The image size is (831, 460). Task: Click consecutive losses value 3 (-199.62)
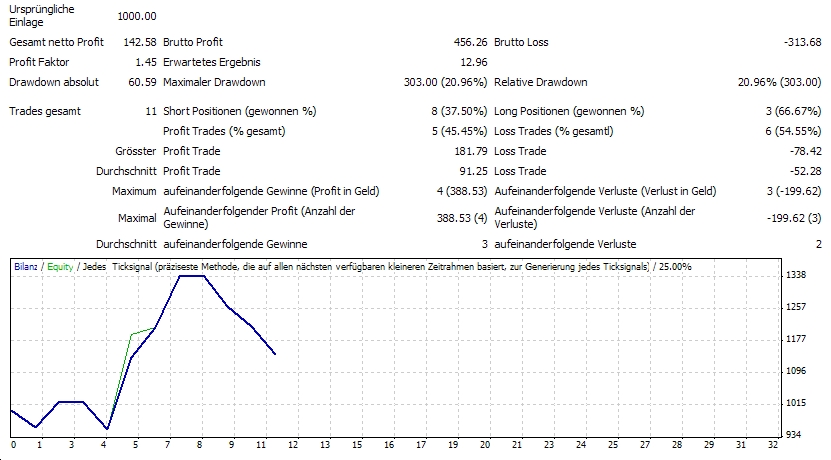click(793, 191)
